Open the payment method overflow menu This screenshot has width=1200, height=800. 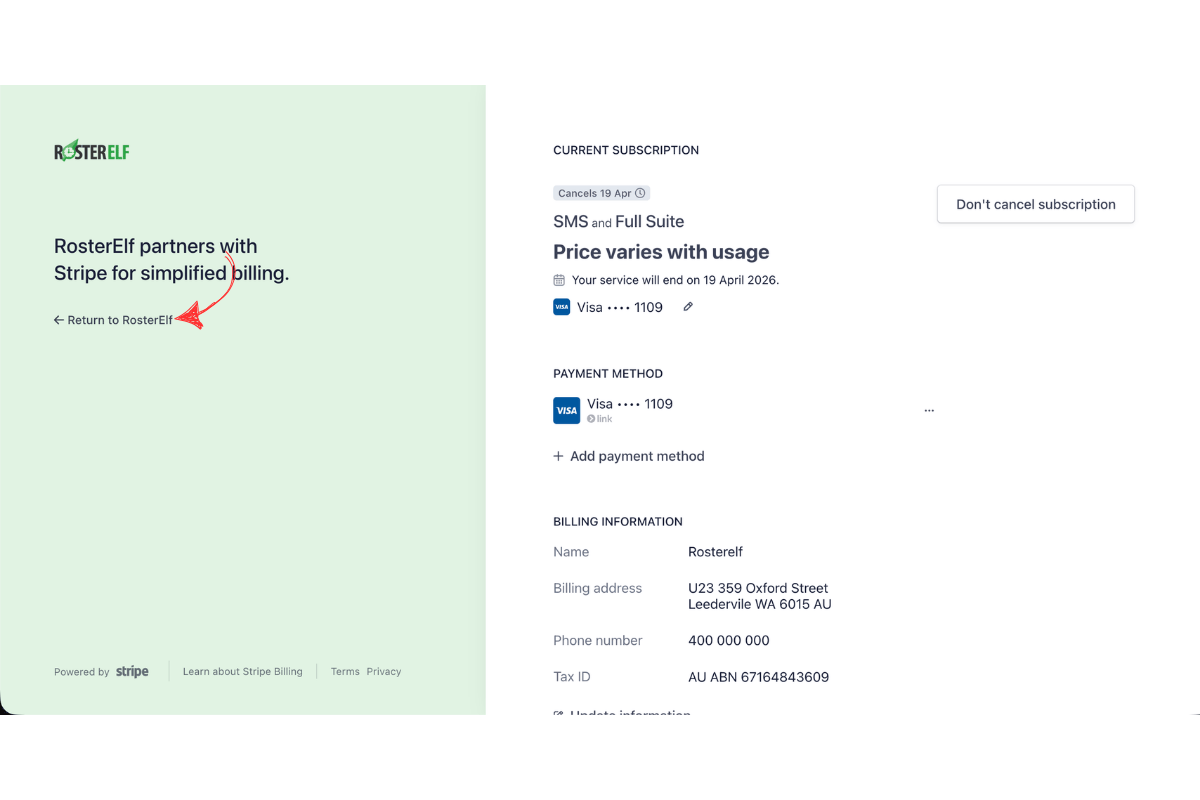point(929,409)
